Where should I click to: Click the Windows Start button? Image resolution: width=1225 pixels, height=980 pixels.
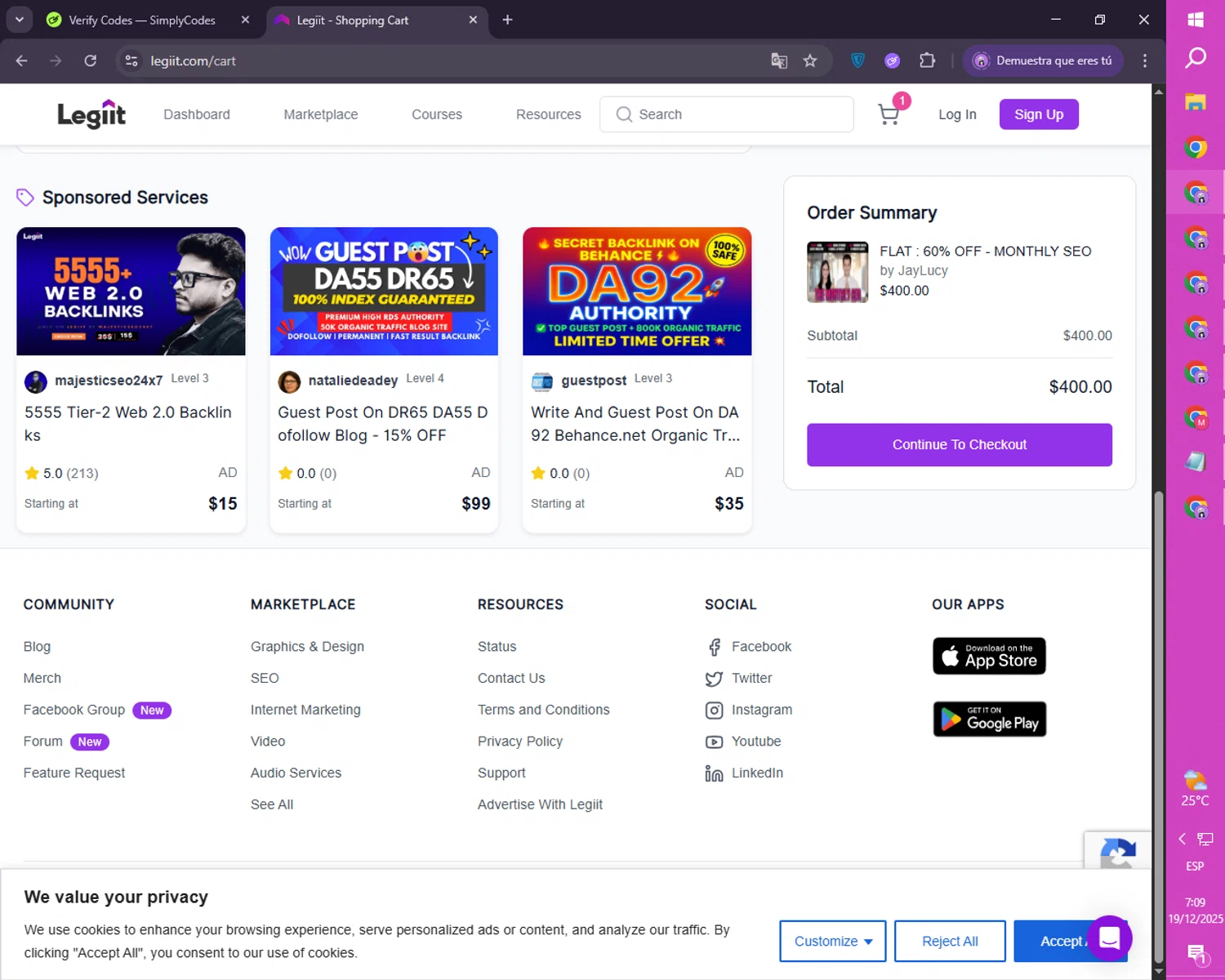[x=1196, y=20]
